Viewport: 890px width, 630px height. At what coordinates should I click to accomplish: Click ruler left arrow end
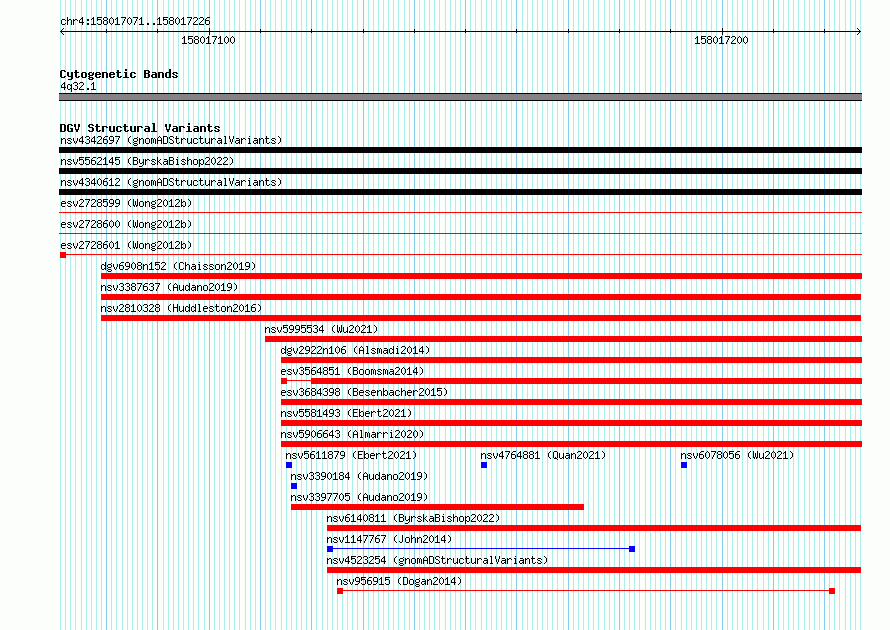click(x=62, y=31)
